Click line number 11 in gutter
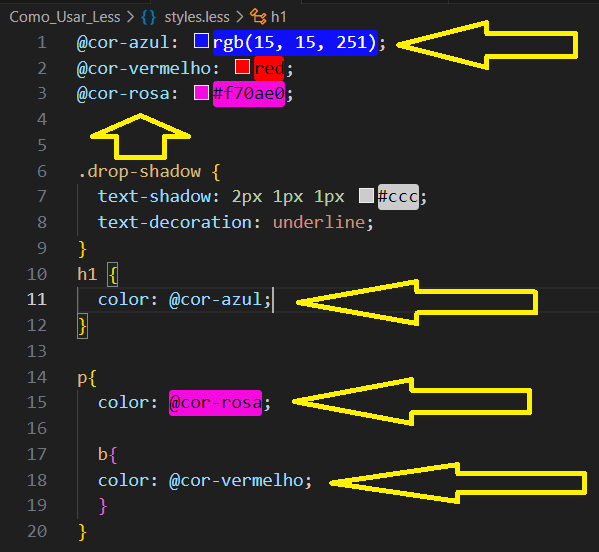The width and height of the screenshot is (599, 552). coord(37,299)
